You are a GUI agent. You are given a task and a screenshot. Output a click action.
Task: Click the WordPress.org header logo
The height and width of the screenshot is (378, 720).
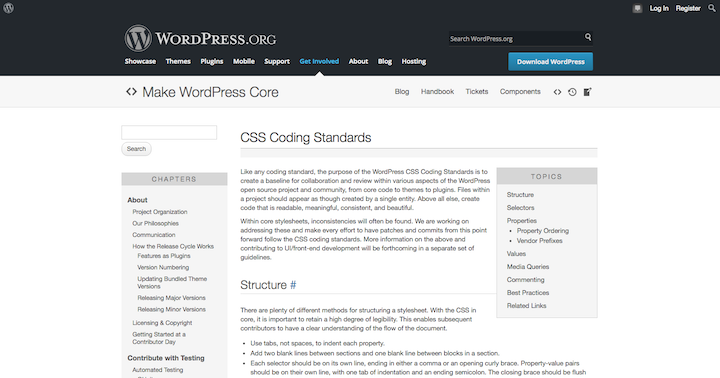pyautogui.click(x=200, y=39)
